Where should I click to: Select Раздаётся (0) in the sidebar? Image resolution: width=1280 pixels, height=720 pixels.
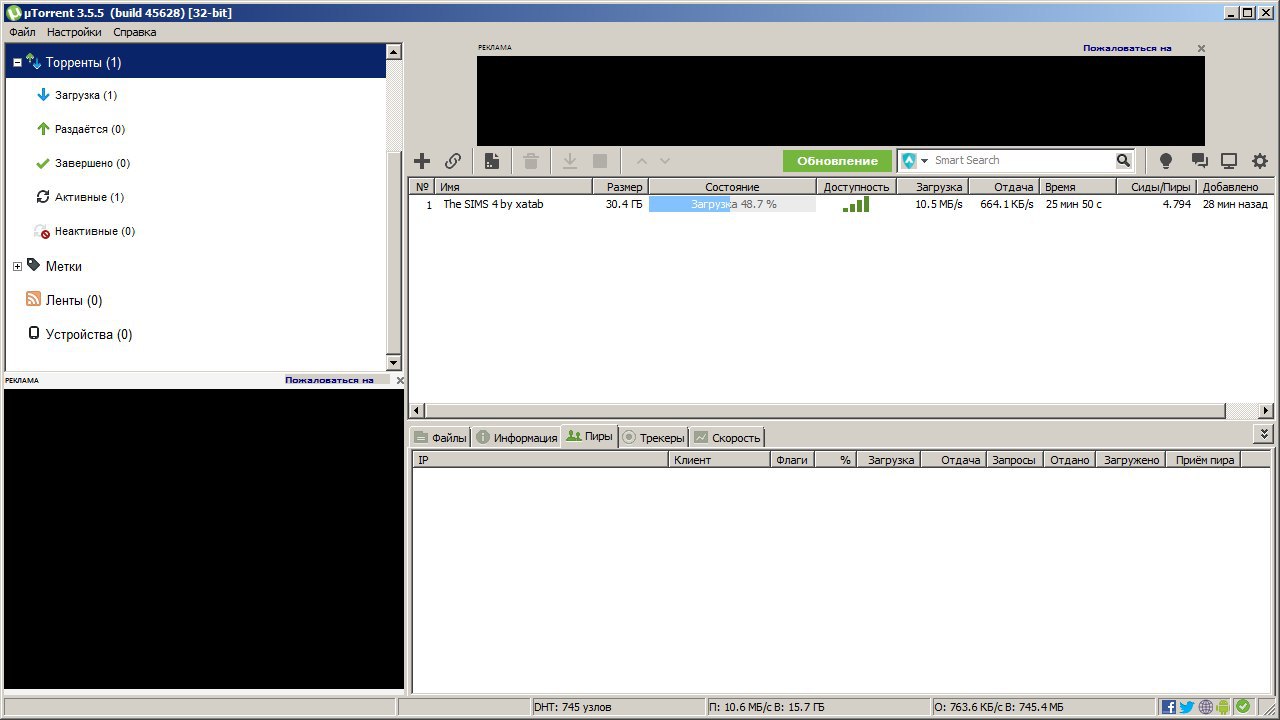89,130
